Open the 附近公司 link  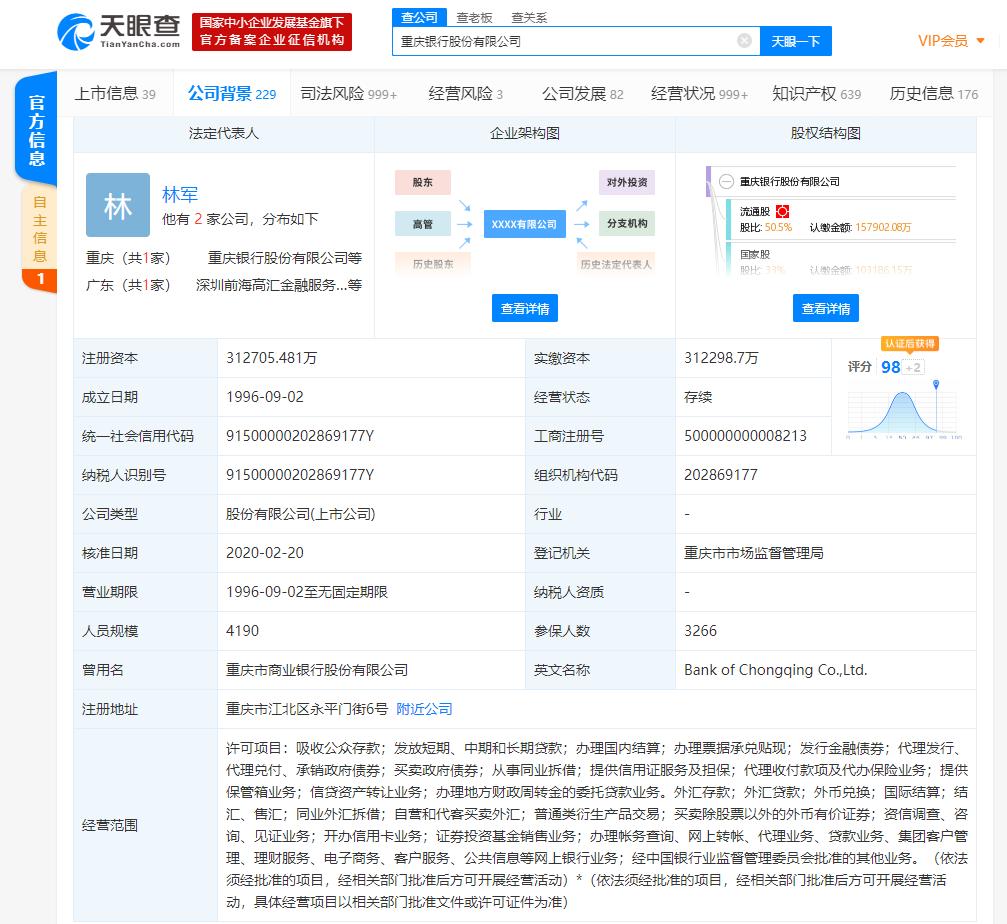tap(424, 709)
